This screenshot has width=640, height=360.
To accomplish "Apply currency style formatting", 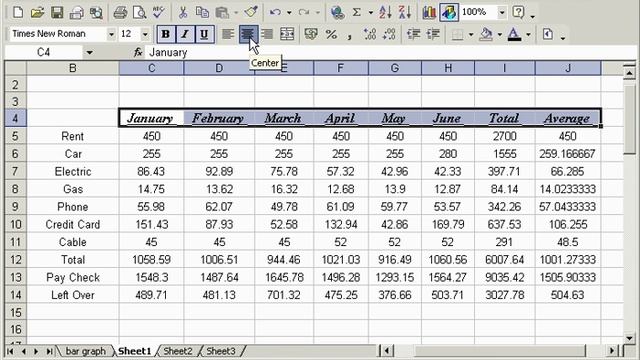I will 311,34.
